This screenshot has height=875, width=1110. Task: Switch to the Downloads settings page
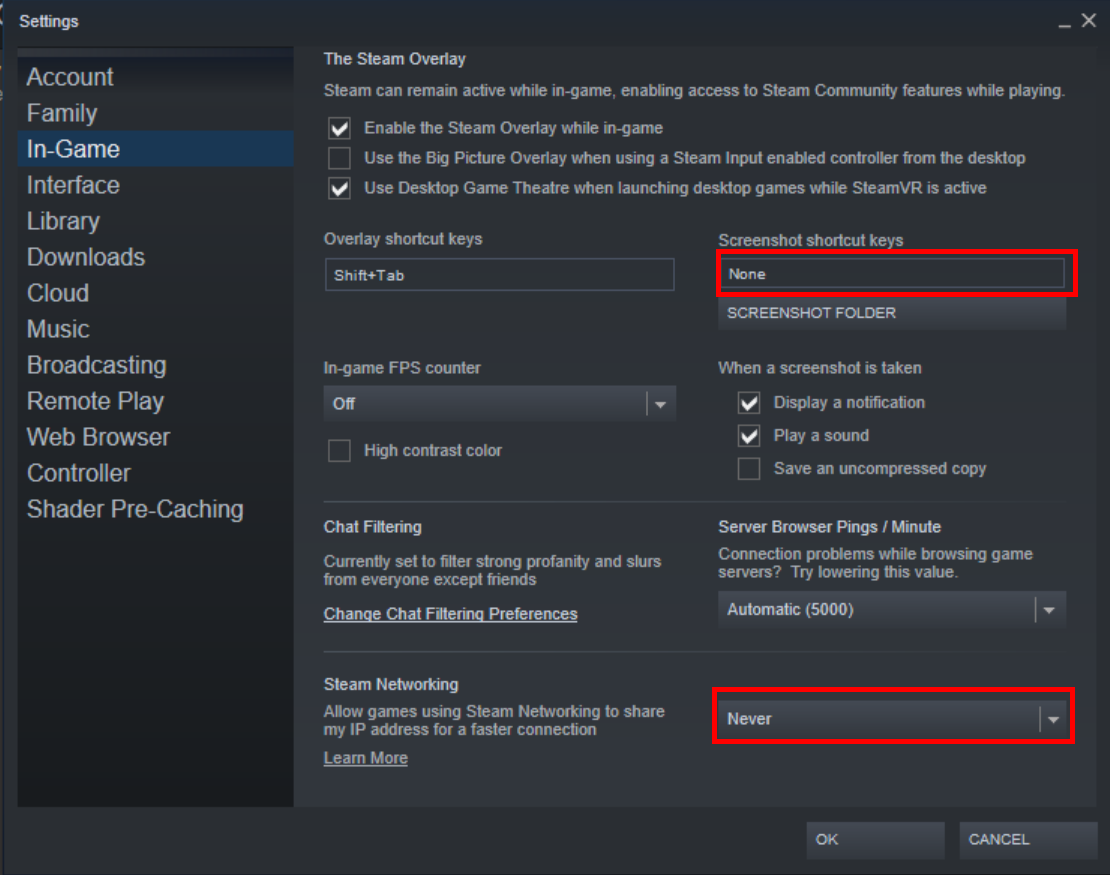tap(86, 257)
